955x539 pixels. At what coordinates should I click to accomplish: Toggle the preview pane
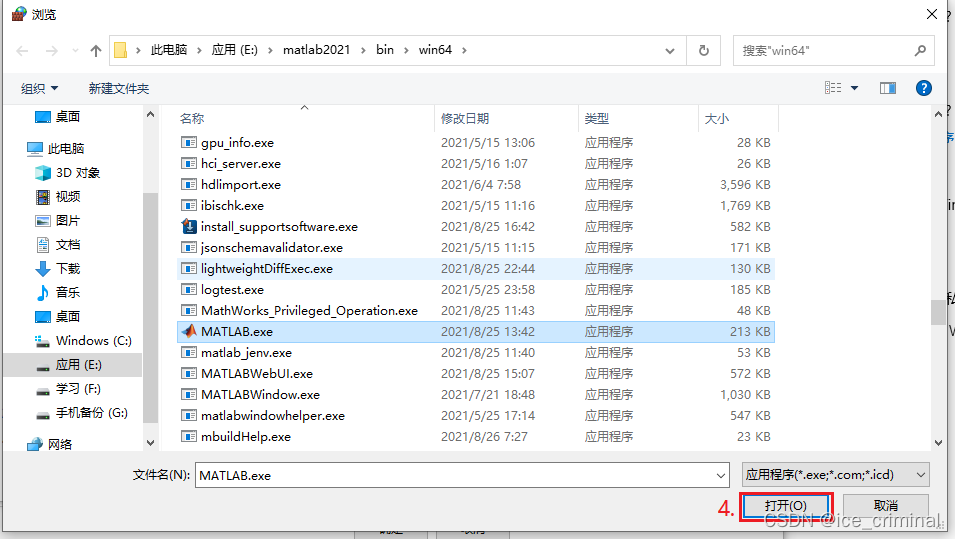point(887,88)
